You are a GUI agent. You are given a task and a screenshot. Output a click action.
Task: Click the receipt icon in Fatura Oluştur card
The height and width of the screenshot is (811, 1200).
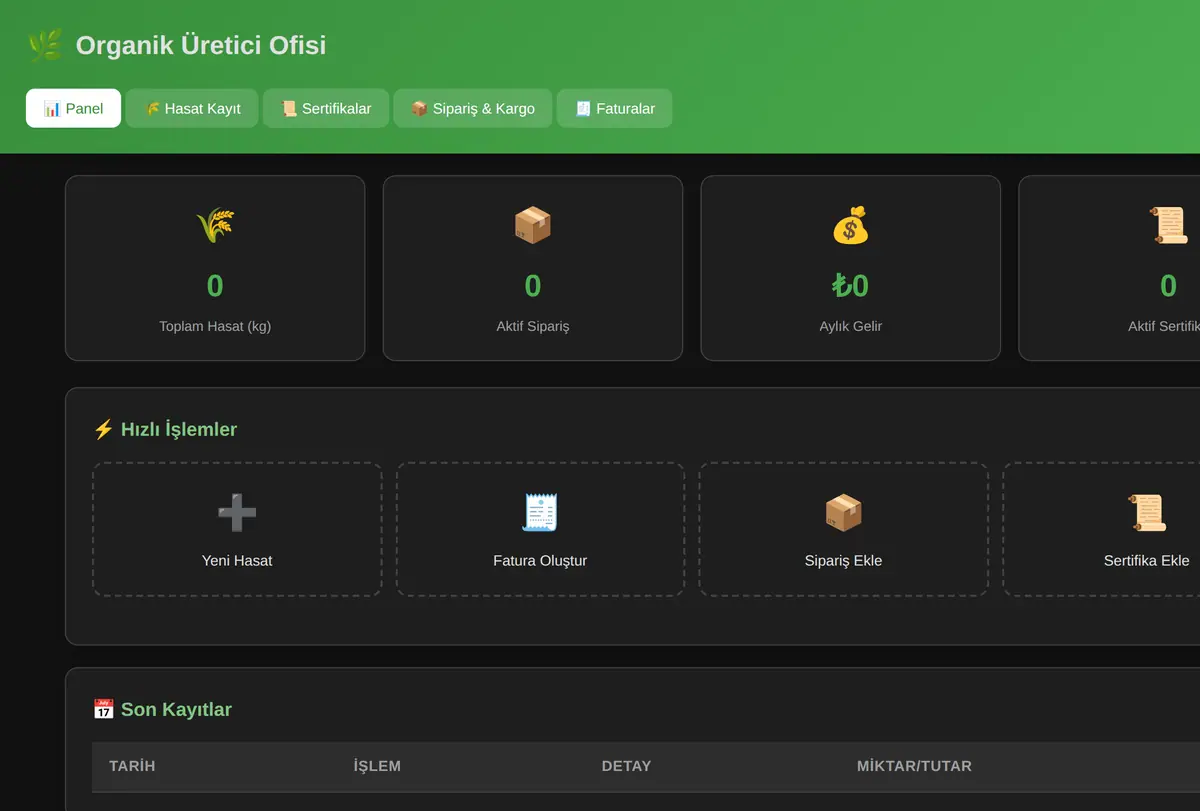coord(540,513)
